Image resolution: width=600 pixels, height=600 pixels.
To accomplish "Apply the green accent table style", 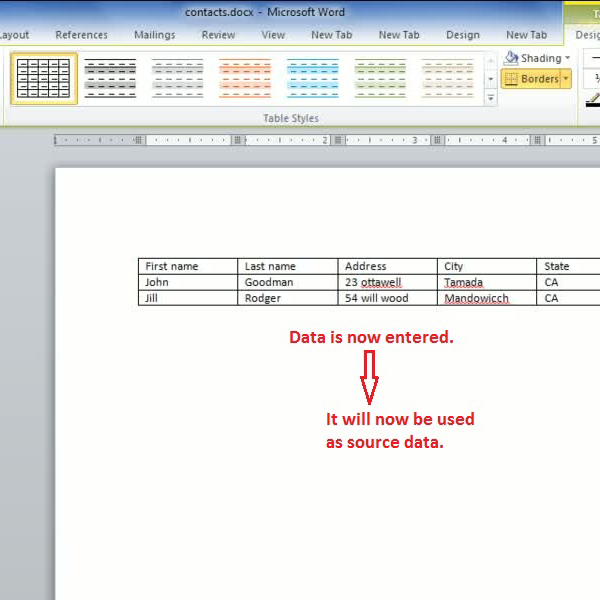I will (x=380, y=79).
